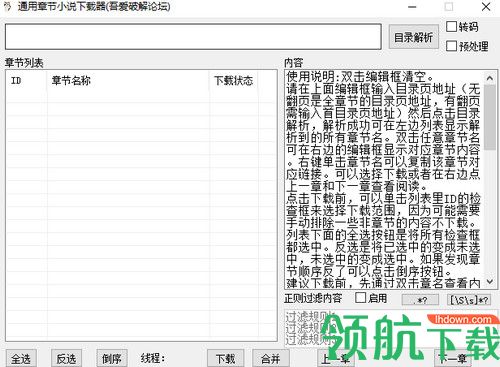Click the 下载状态 column header
The image size is (500, 367).
234,81
